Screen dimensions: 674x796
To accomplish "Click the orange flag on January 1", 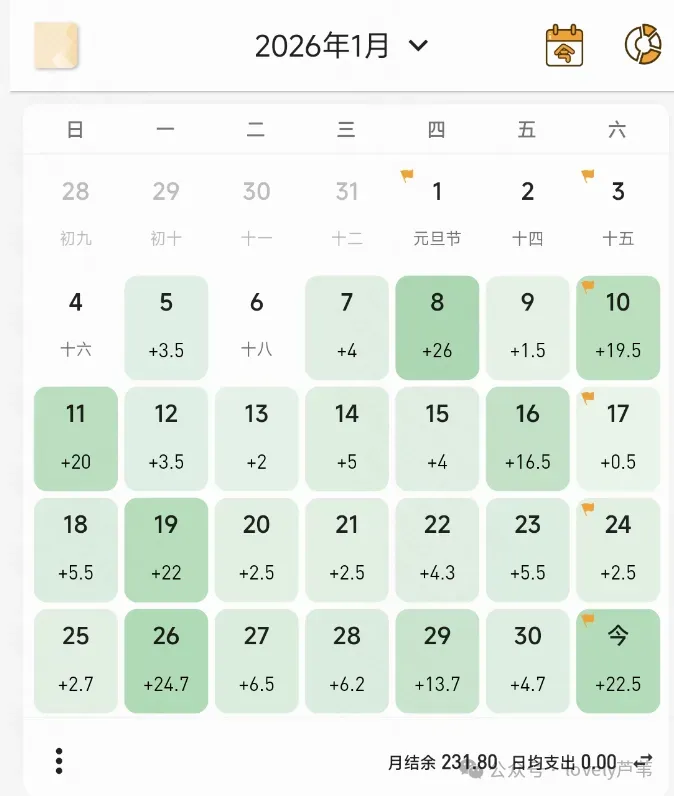I will click(407, 177).
